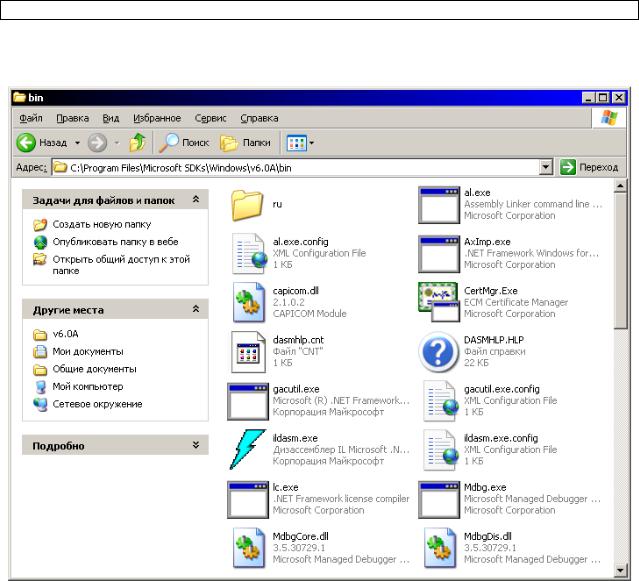The image size is (639, 581).
Task: Select the ildasm.exe.config file icon
Action: (441, 450)
